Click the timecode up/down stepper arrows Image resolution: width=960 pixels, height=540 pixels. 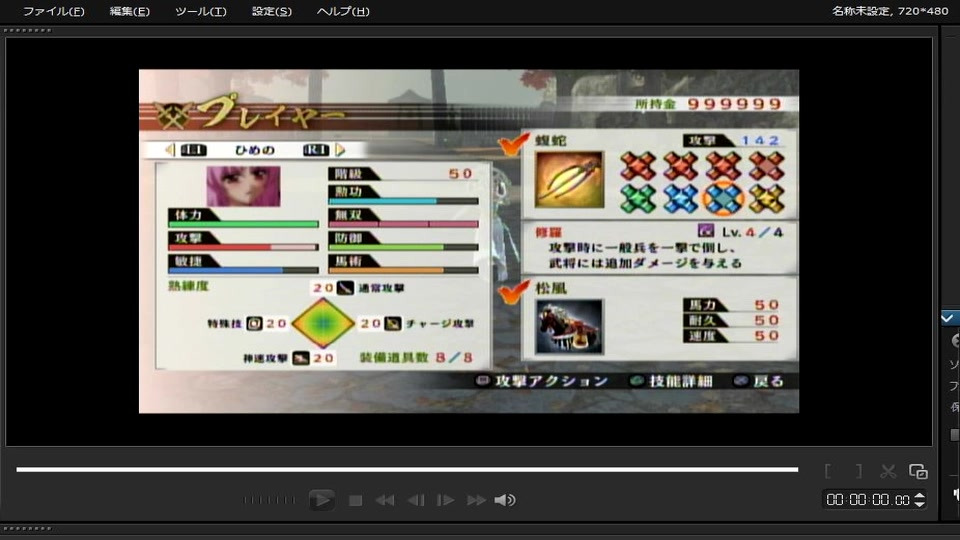919,500
